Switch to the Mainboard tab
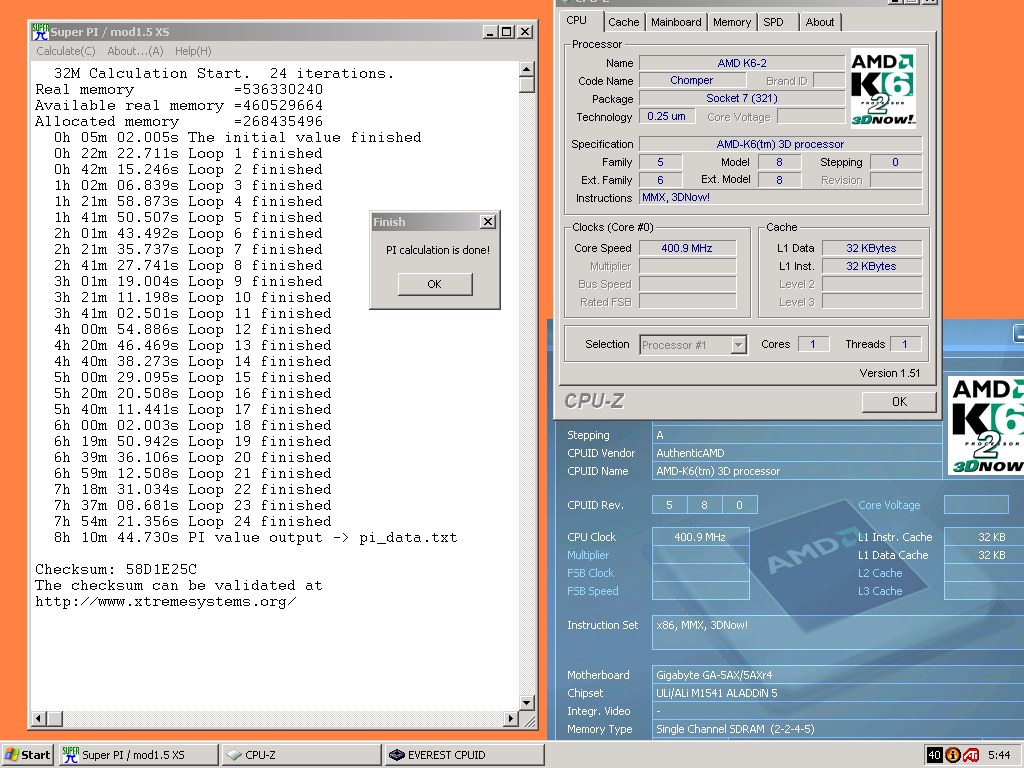This screenshot has height=768, width=1024. tap(676, 22)
